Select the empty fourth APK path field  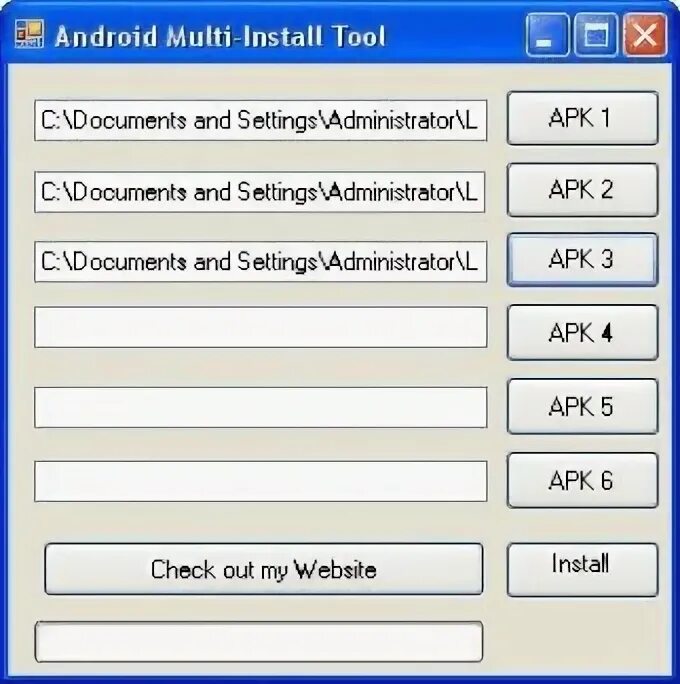(260, 327)
